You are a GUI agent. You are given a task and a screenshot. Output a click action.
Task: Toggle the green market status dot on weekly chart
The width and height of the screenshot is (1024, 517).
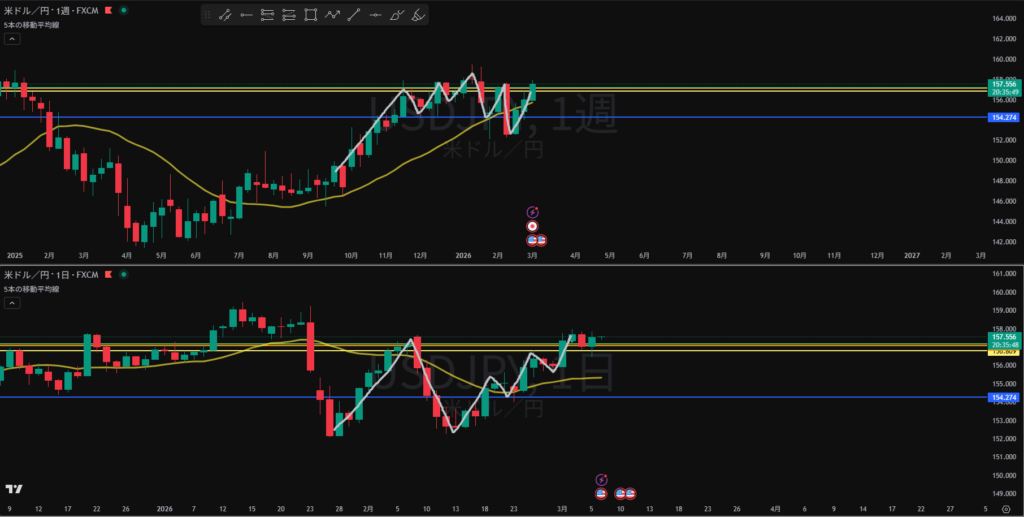pyautogui.click(x=122, y=9)
